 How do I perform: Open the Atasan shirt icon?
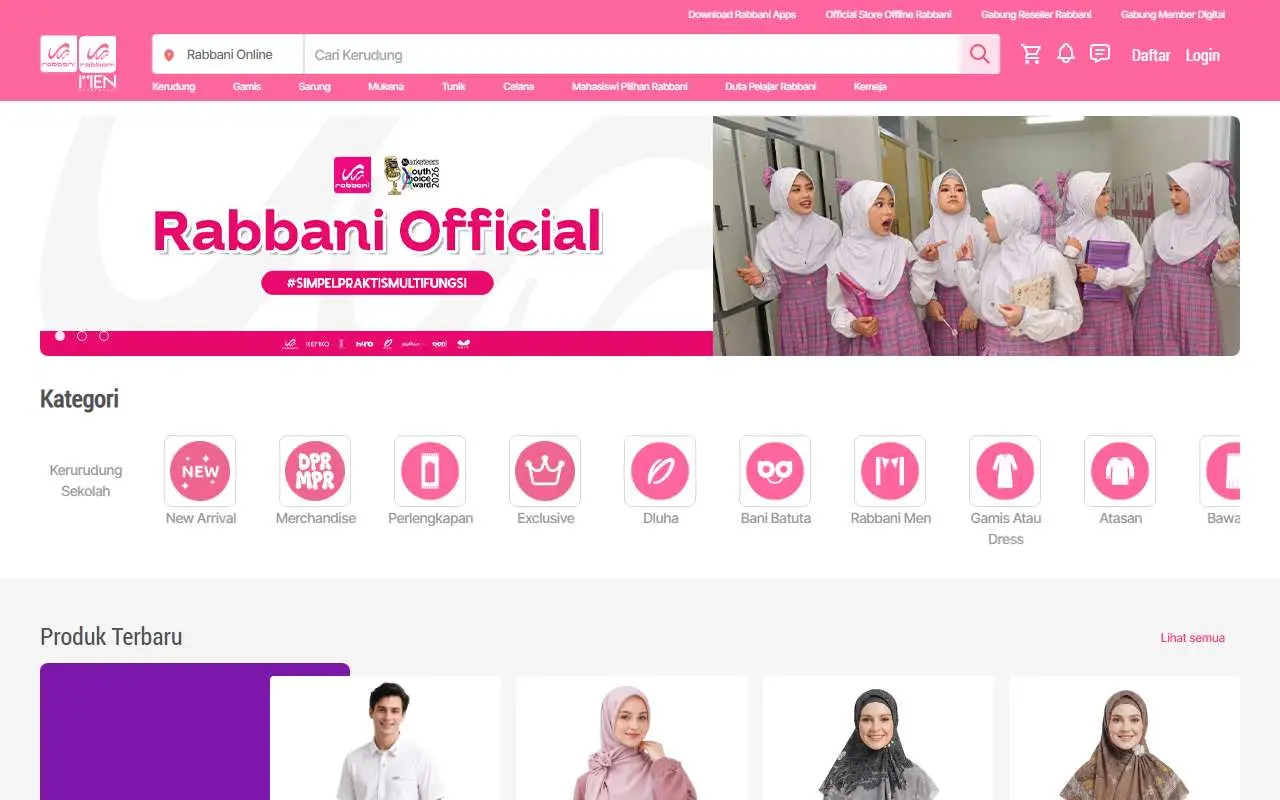click(1120, 471)
